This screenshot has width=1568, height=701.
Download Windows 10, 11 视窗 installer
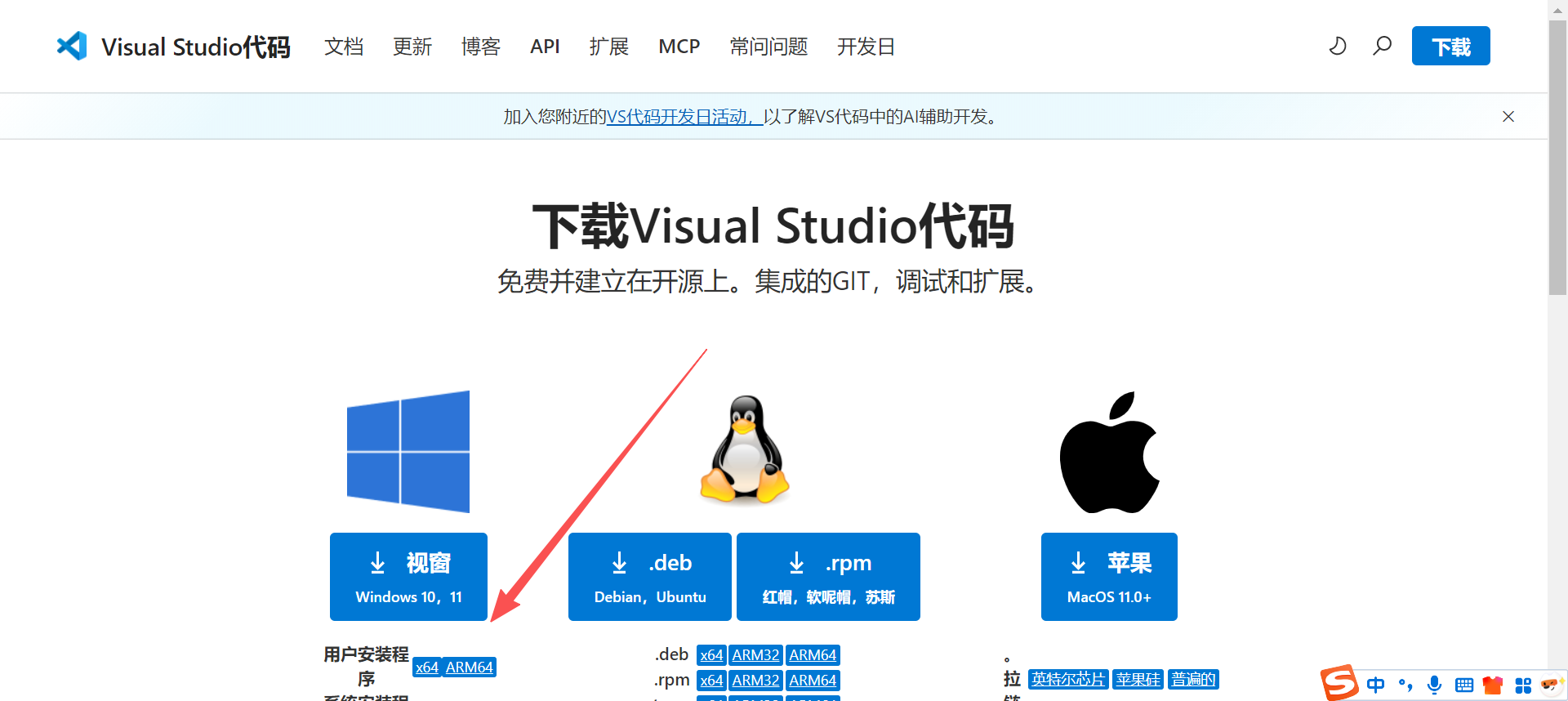pyautogui.click(x=408, y=577)
